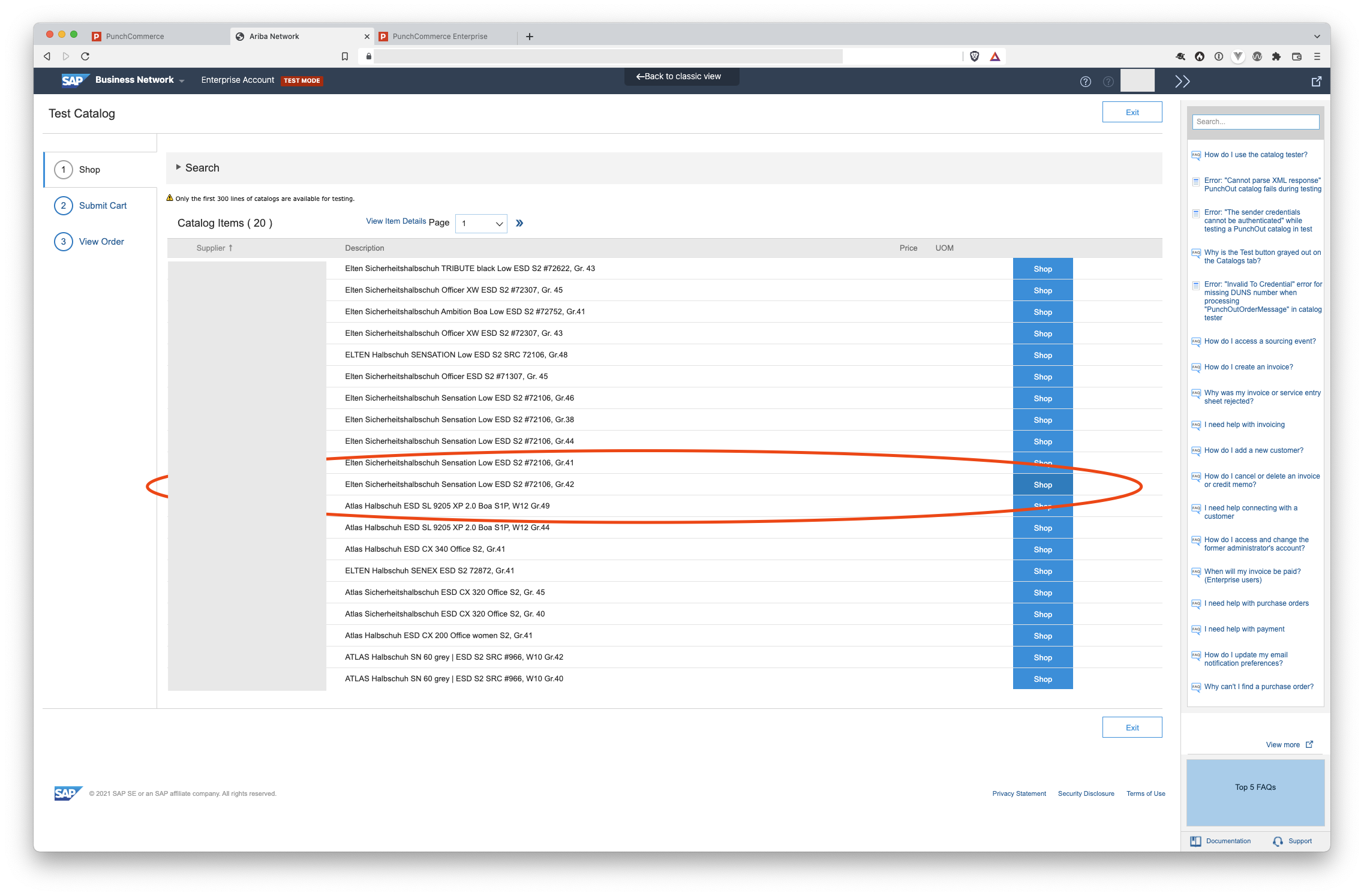Viewport: 1364px width, 896px height.
Task: Click step 2 Submit Cart circle
Action: click(64, 206)
